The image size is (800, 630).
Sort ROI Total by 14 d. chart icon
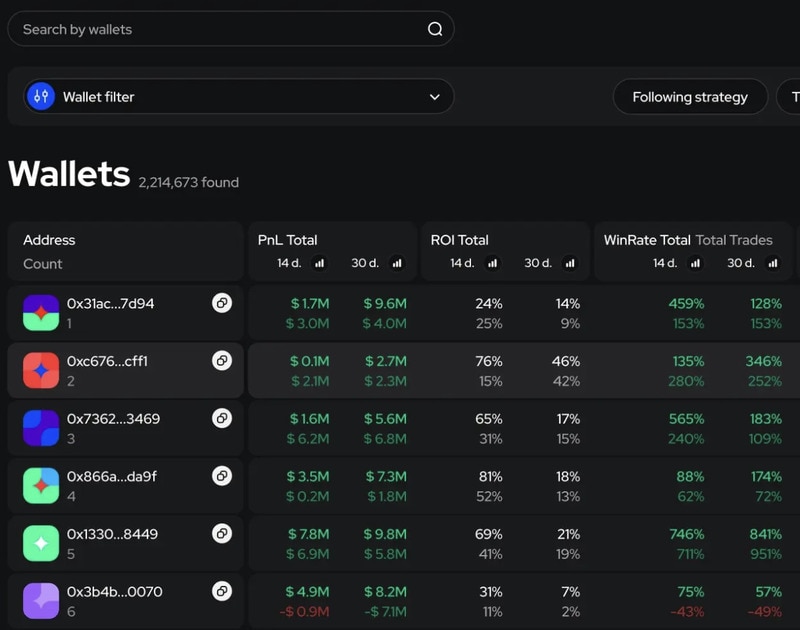point(493,263)
